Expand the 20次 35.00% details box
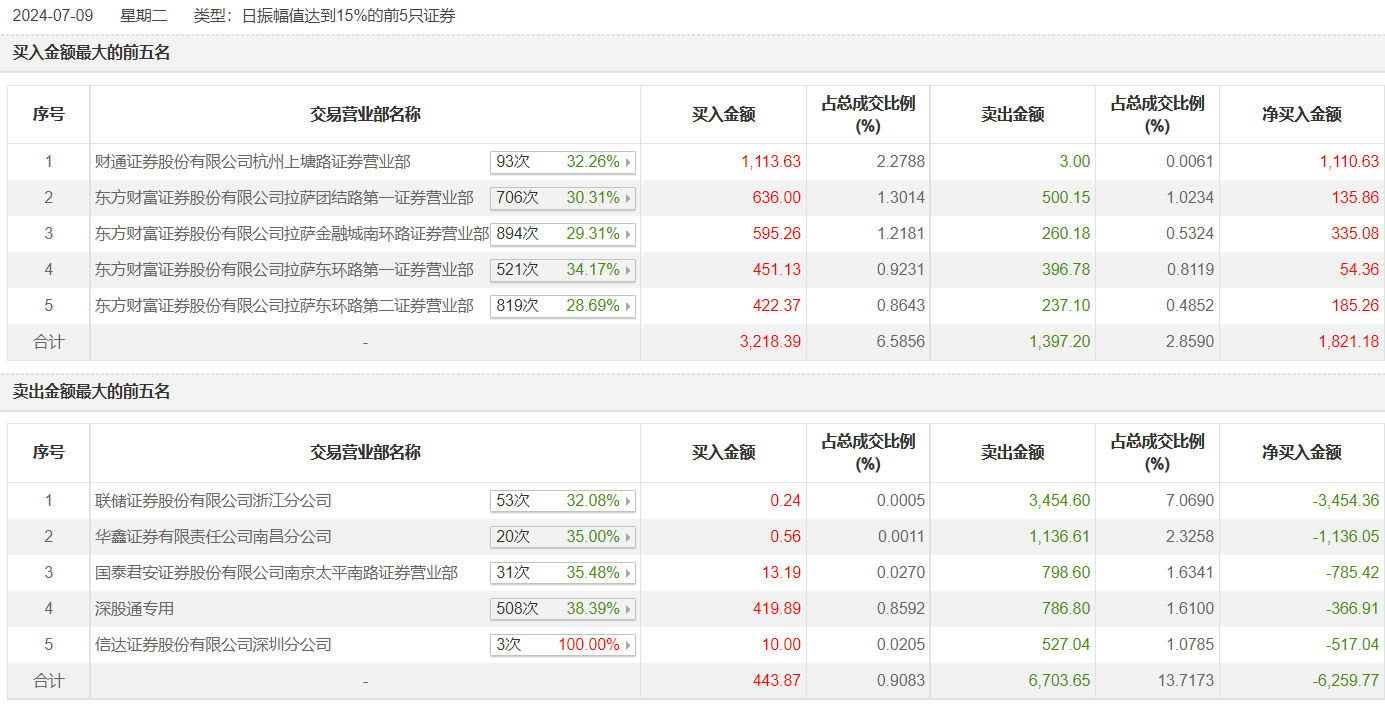 pyautogui.click(x=563, y=537)
